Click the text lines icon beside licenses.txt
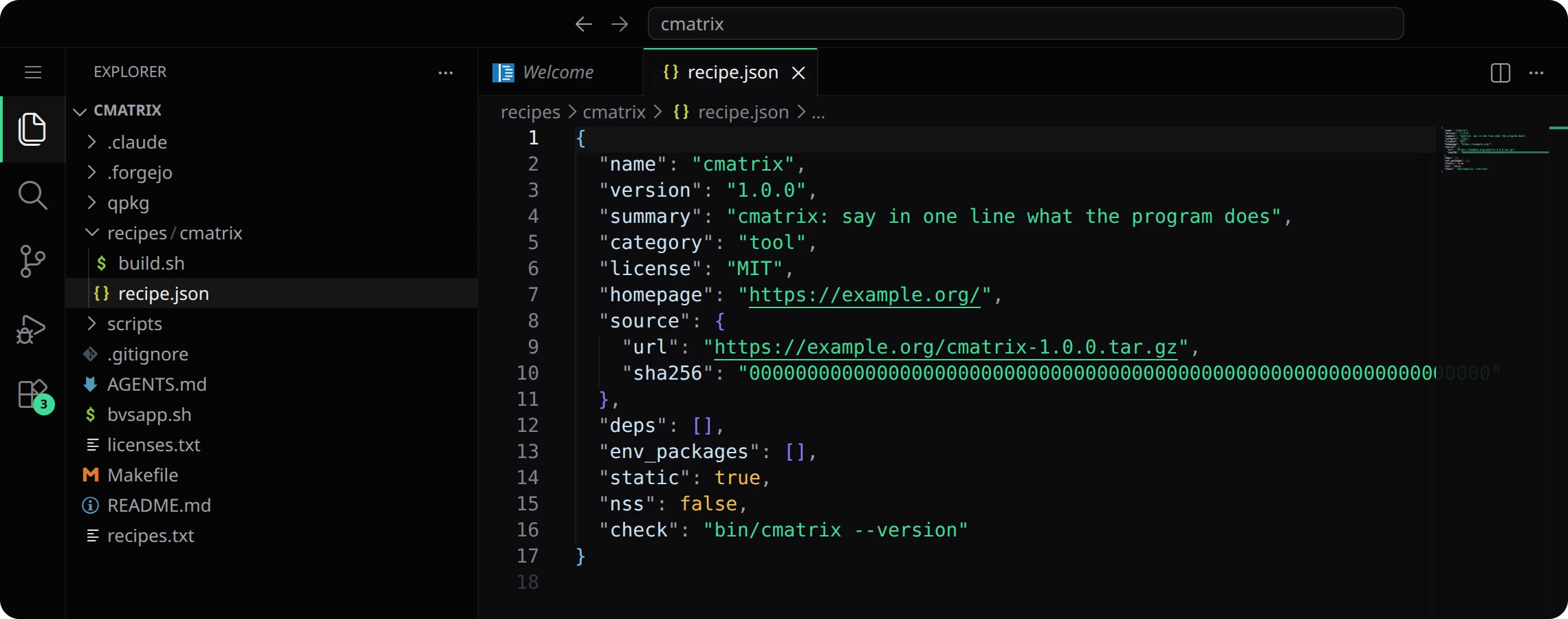The height and width of the screenshot is (619, 1568). click(x=92, y=445)
